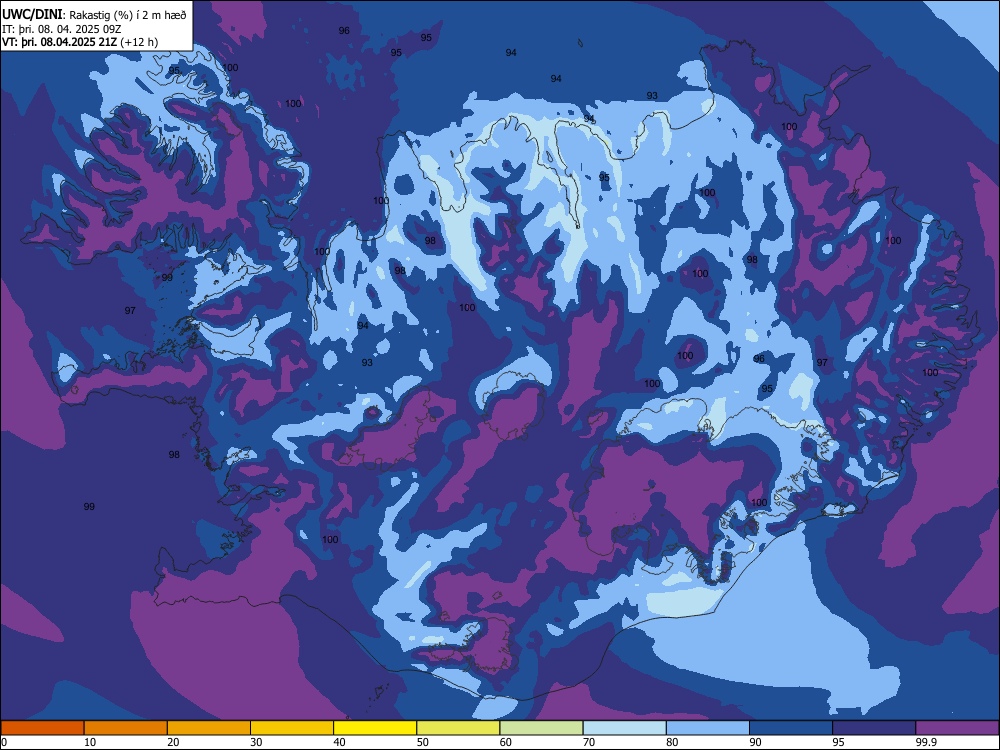This screenshot has width=1000, height=750.
Task: Select the medium blue 90–95 legend swatch
Action: tap(791, 728)
